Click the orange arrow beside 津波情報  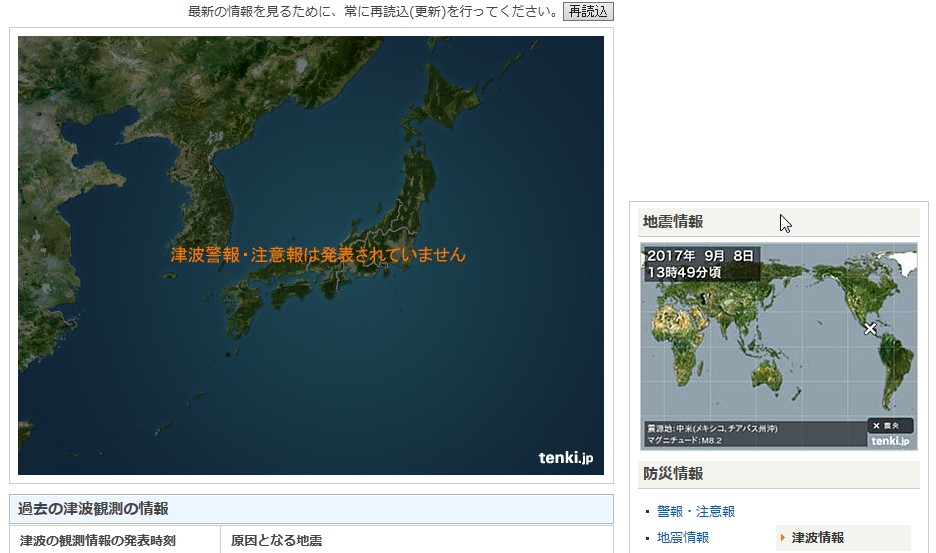[783, 538]
